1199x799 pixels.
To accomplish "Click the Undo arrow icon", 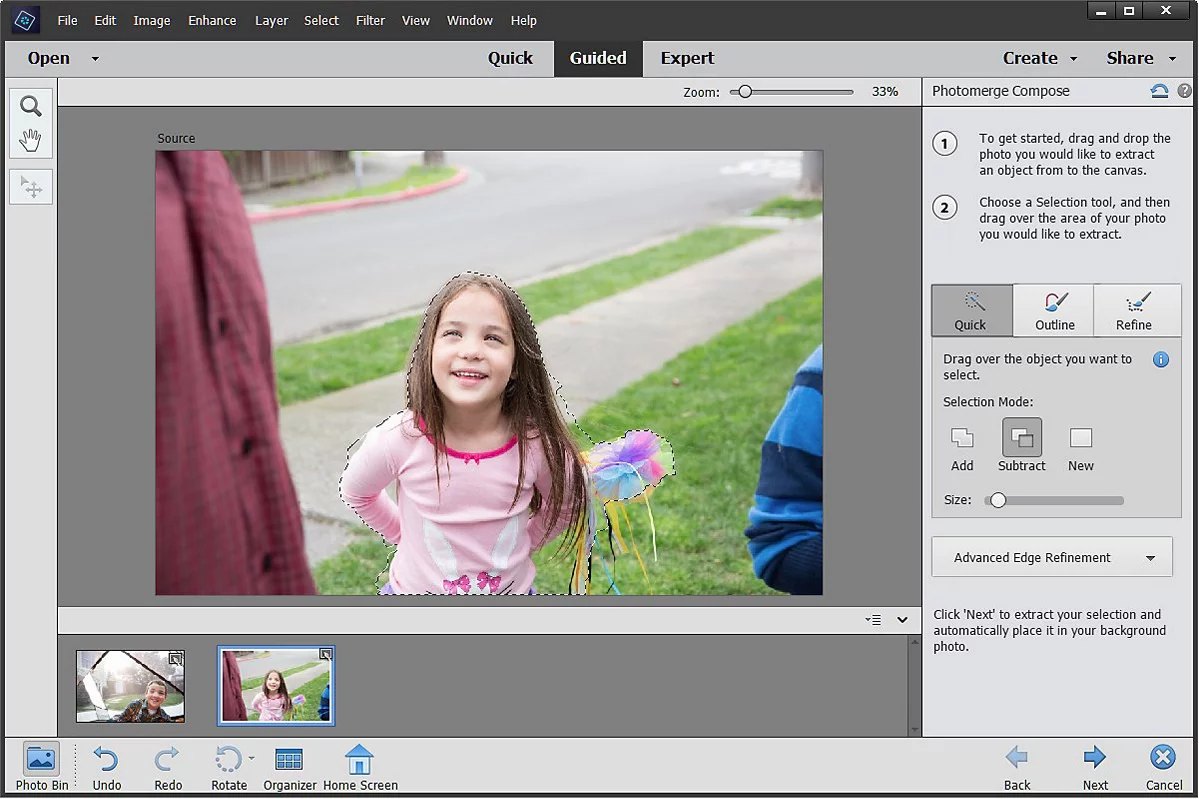I will [x=106, y=760].
